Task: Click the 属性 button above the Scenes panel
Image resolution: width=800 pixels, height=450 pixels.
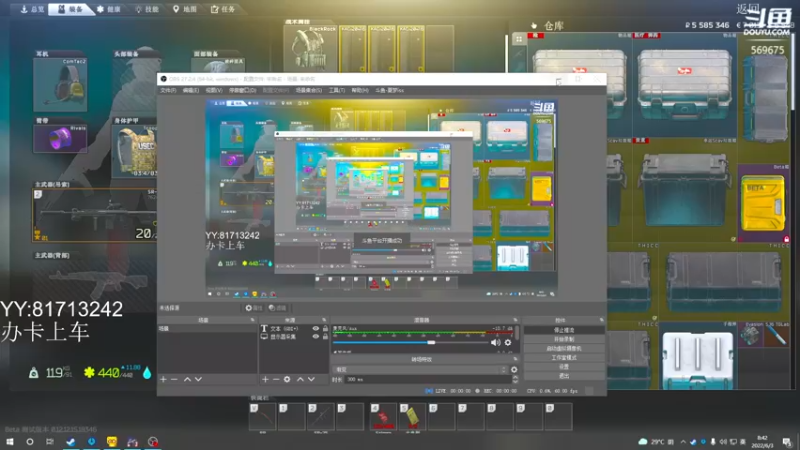Action: coord(254,308)
